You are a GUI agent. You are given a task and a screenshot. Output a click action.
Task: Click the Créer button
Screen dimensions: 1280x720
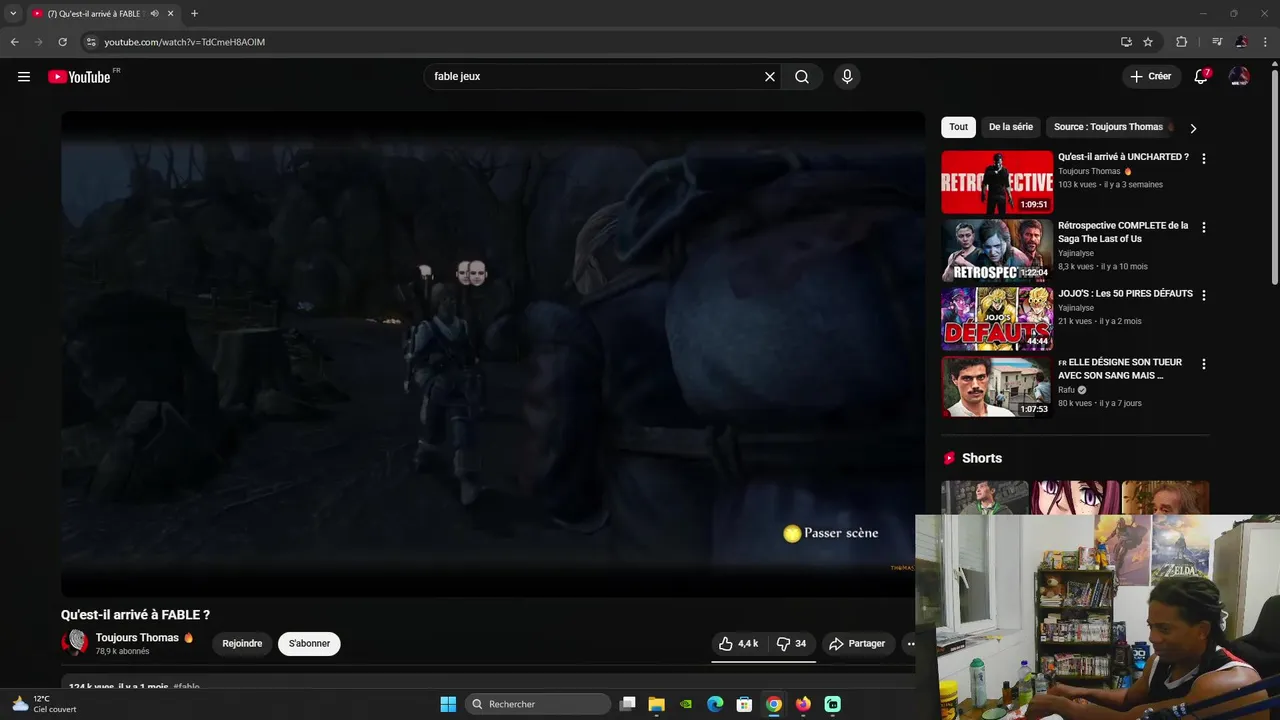(1150, 76)
